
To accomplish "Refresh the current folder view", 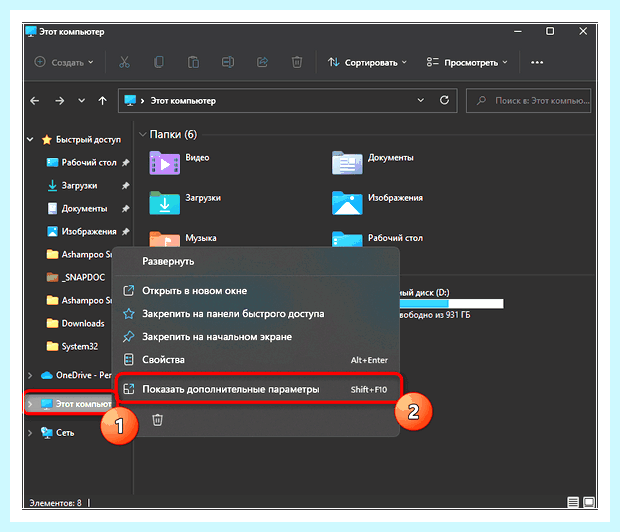I will click(x=444, y=100).
